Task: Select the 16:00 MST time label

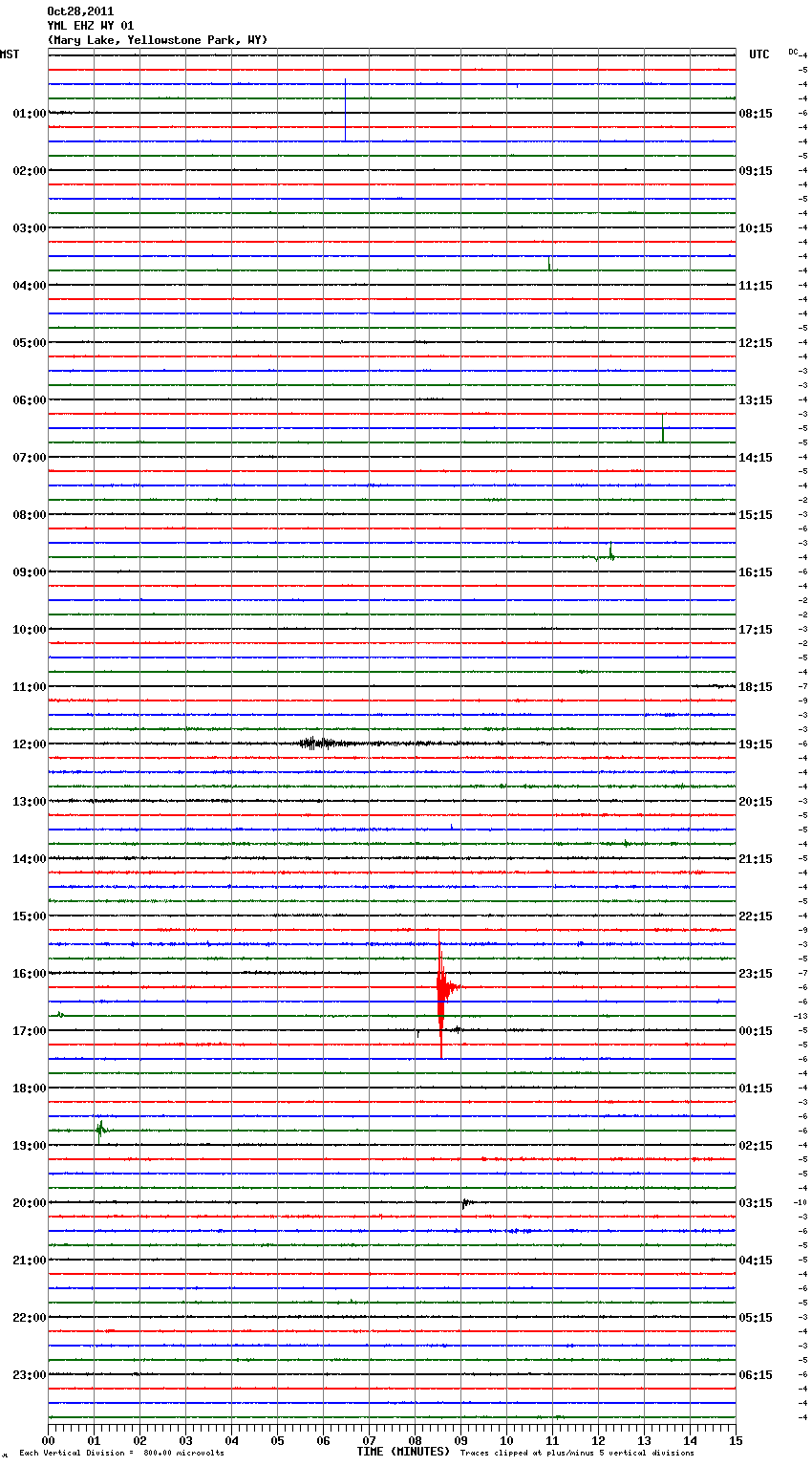Action: (30, 974)
